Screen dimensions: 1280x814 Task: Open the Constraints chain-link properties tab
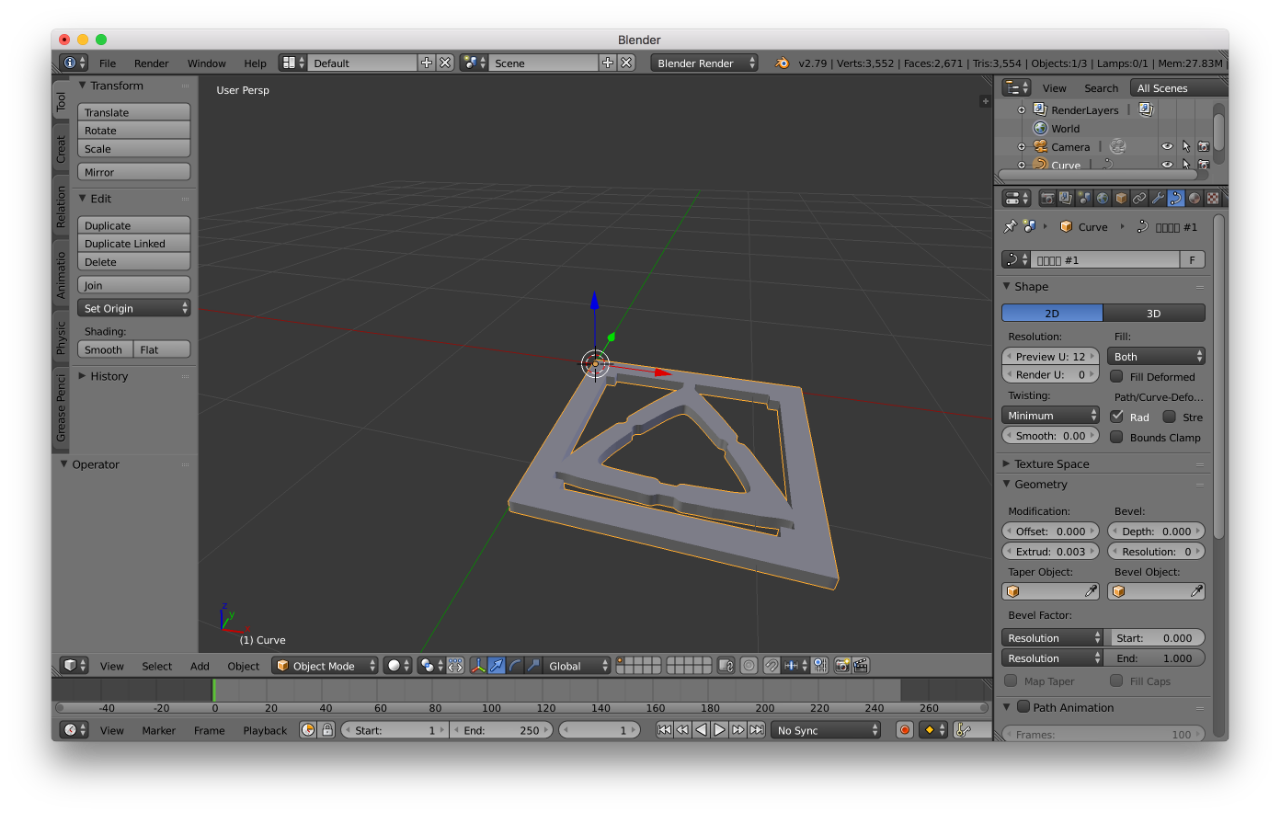[x=1139, y=199]
